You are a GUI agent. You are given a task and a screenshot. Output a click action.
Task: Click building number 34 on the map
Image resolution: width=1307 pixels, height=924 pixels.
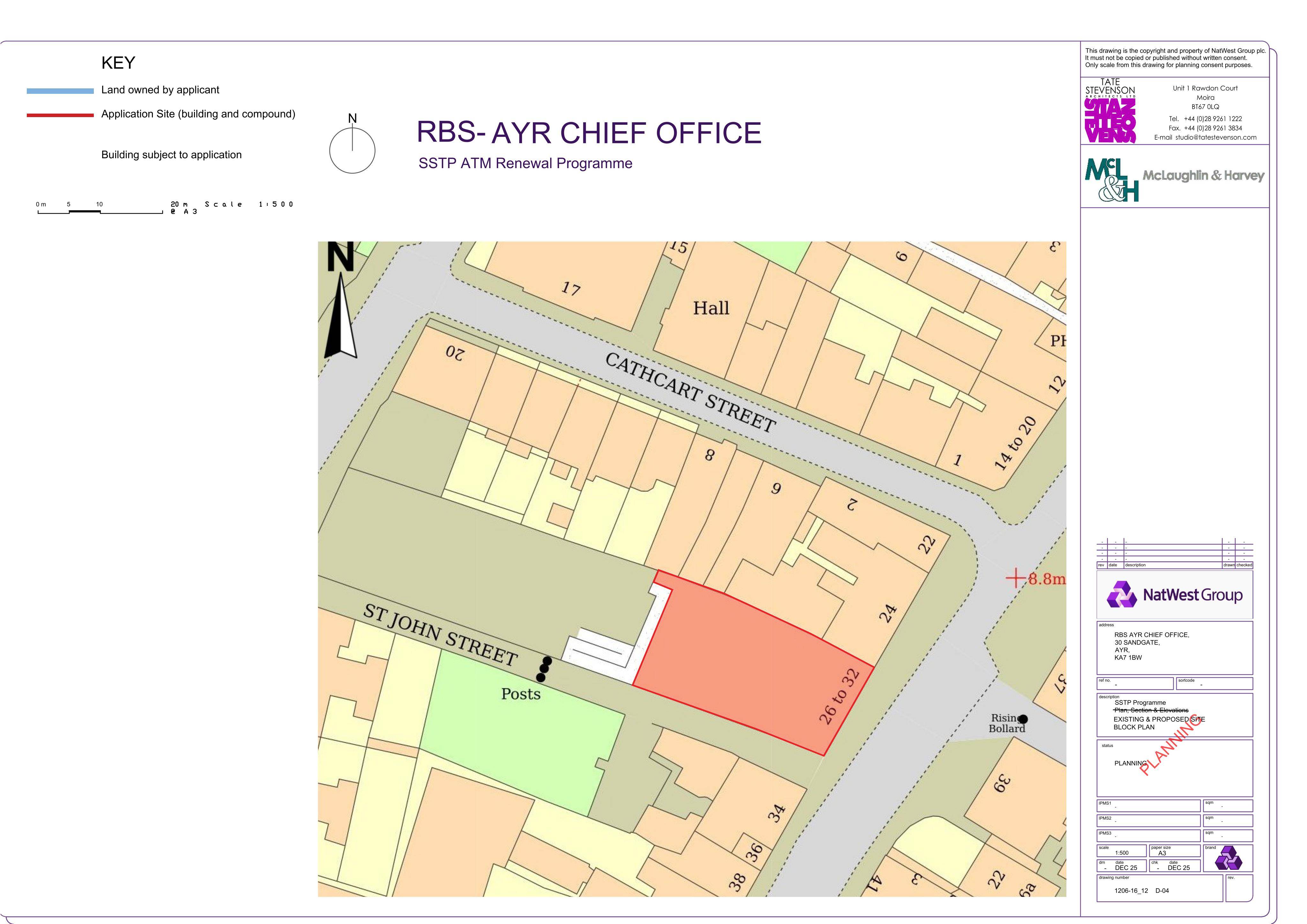click(x=776, y=813)
